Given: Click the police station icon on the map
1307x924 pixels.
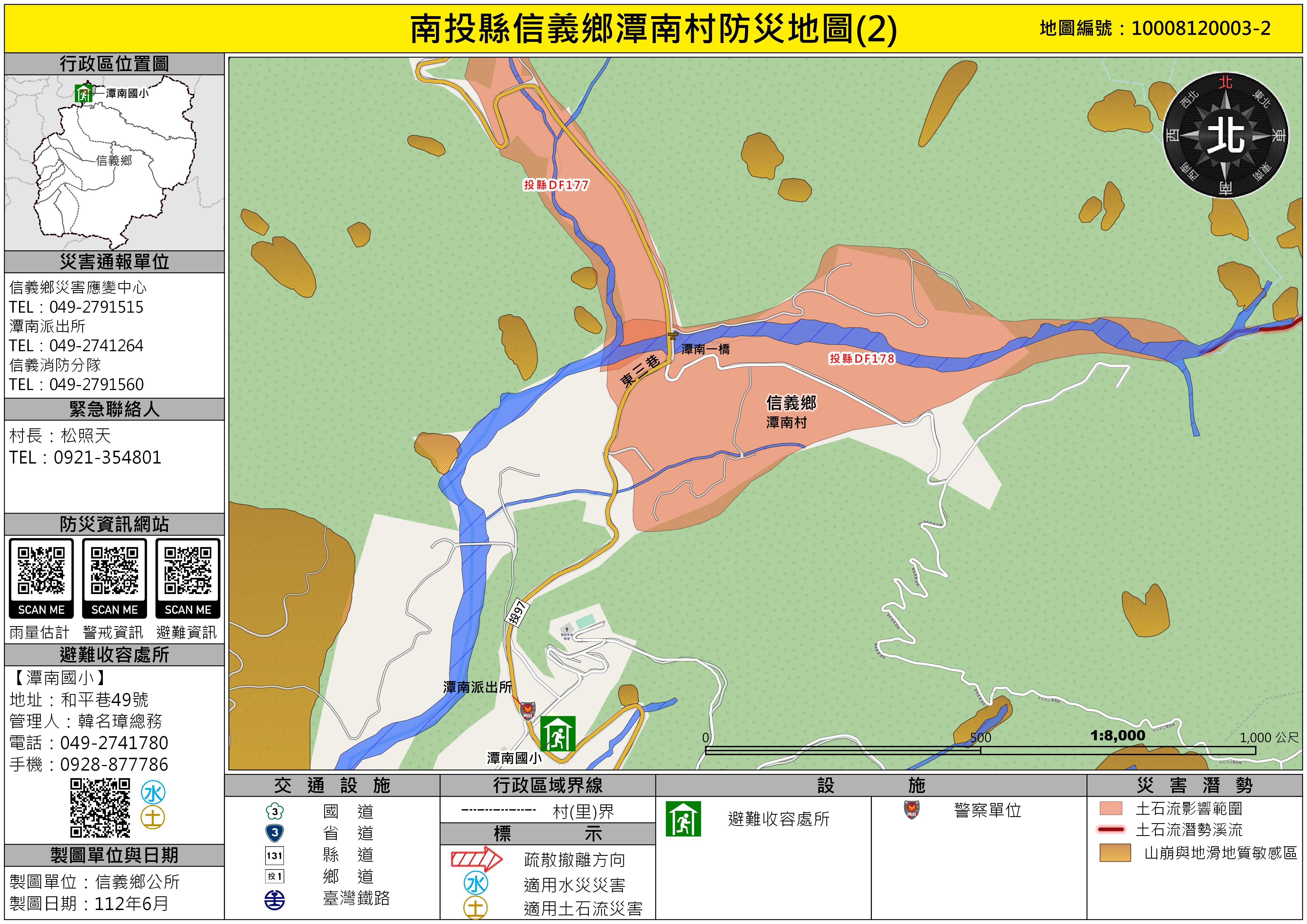Looking at the screenshot, I should 528,711.
